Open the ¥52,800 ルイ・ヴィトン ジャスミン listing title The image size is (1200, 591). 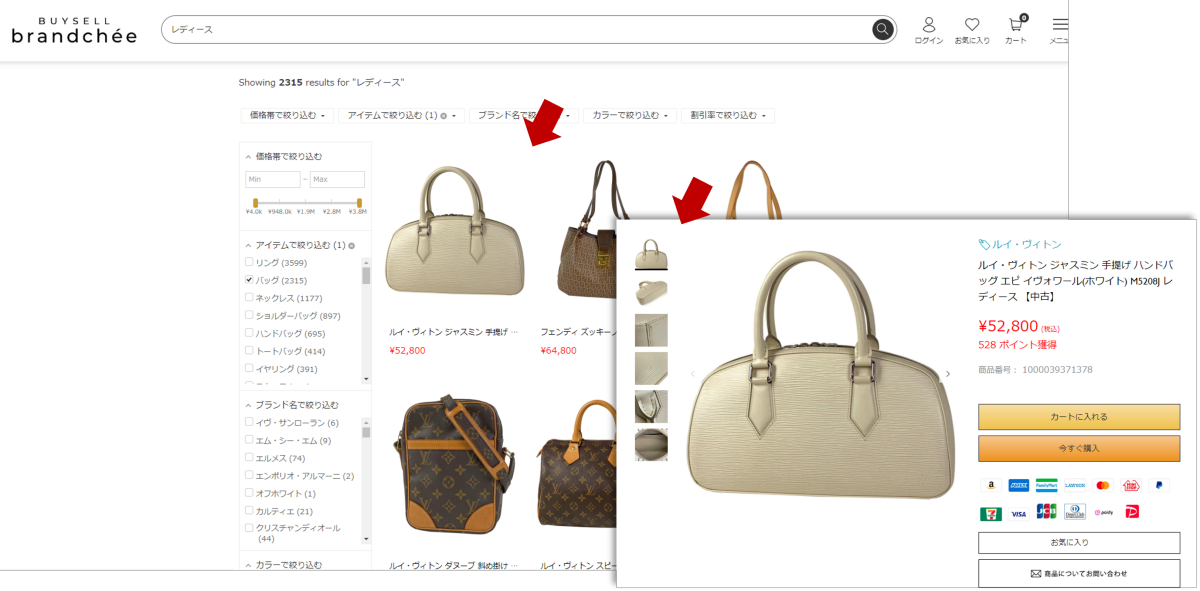[x=454, y=331]
